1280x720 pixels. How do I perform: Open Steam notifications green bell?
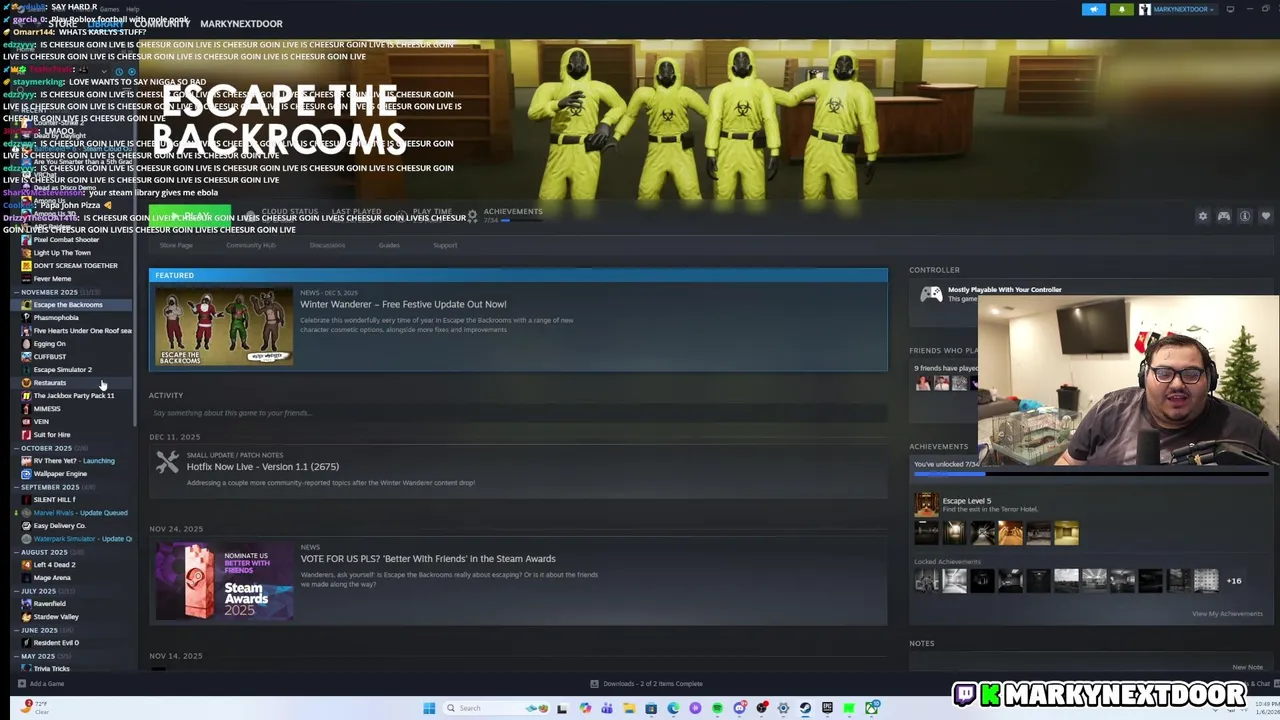[1121, 9]
